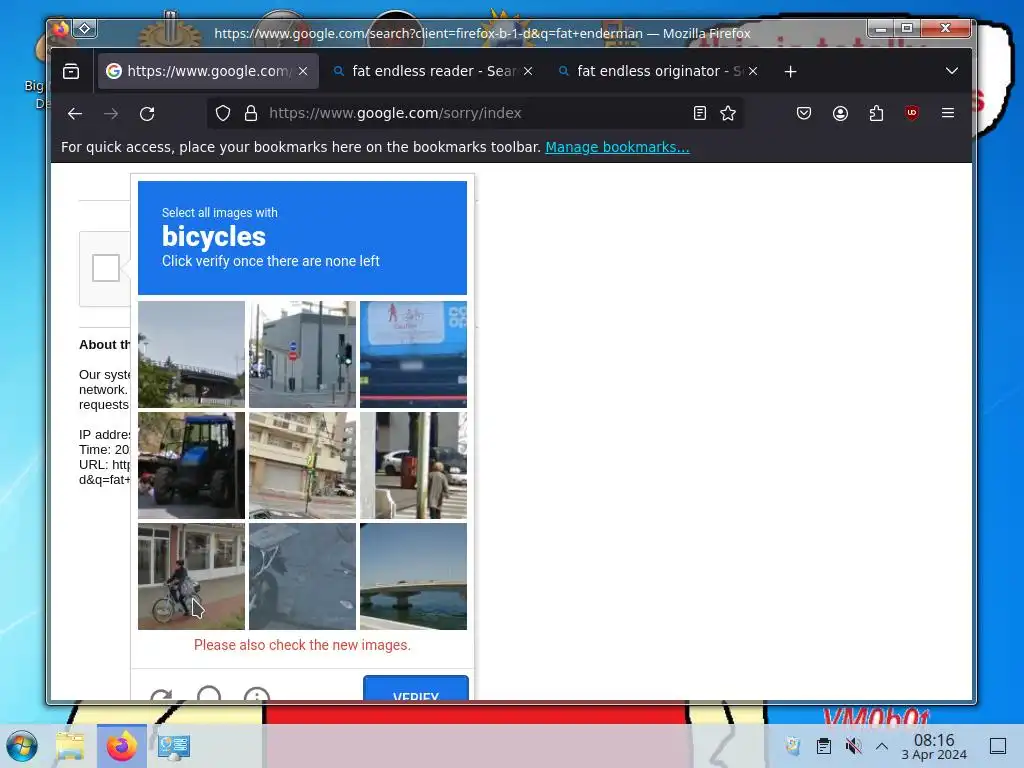Open captcha help info icon

point(257,694)
